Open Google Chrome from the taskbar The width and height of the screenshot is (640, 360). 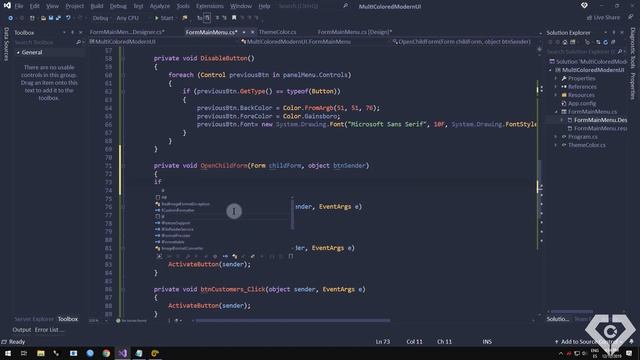tap(106, 353)
